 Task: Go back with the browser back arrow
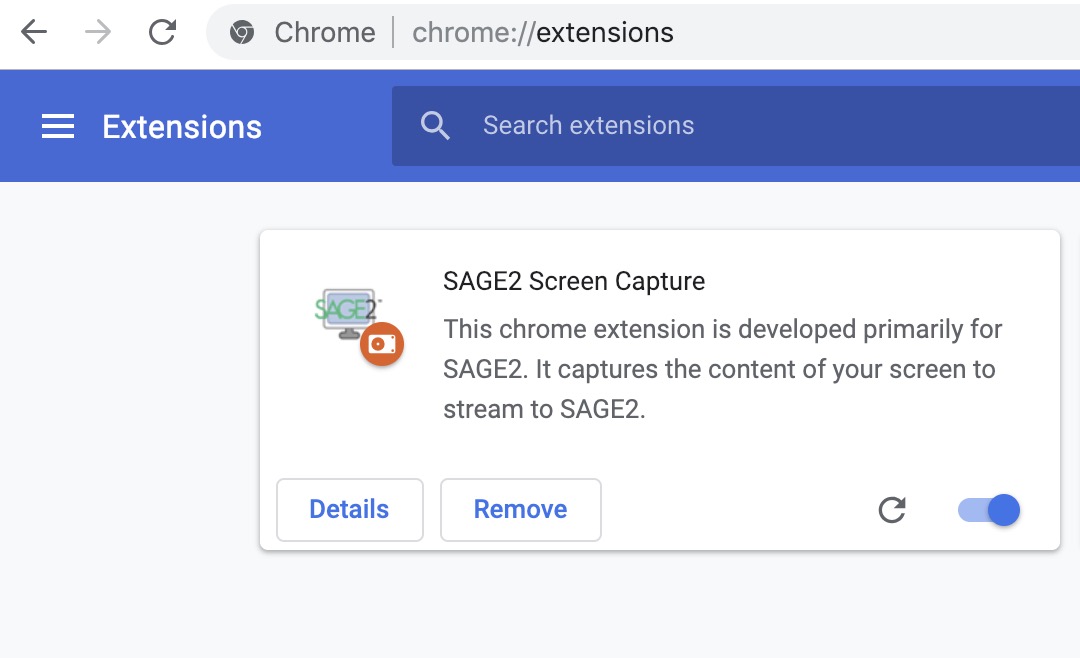[34, 32]
